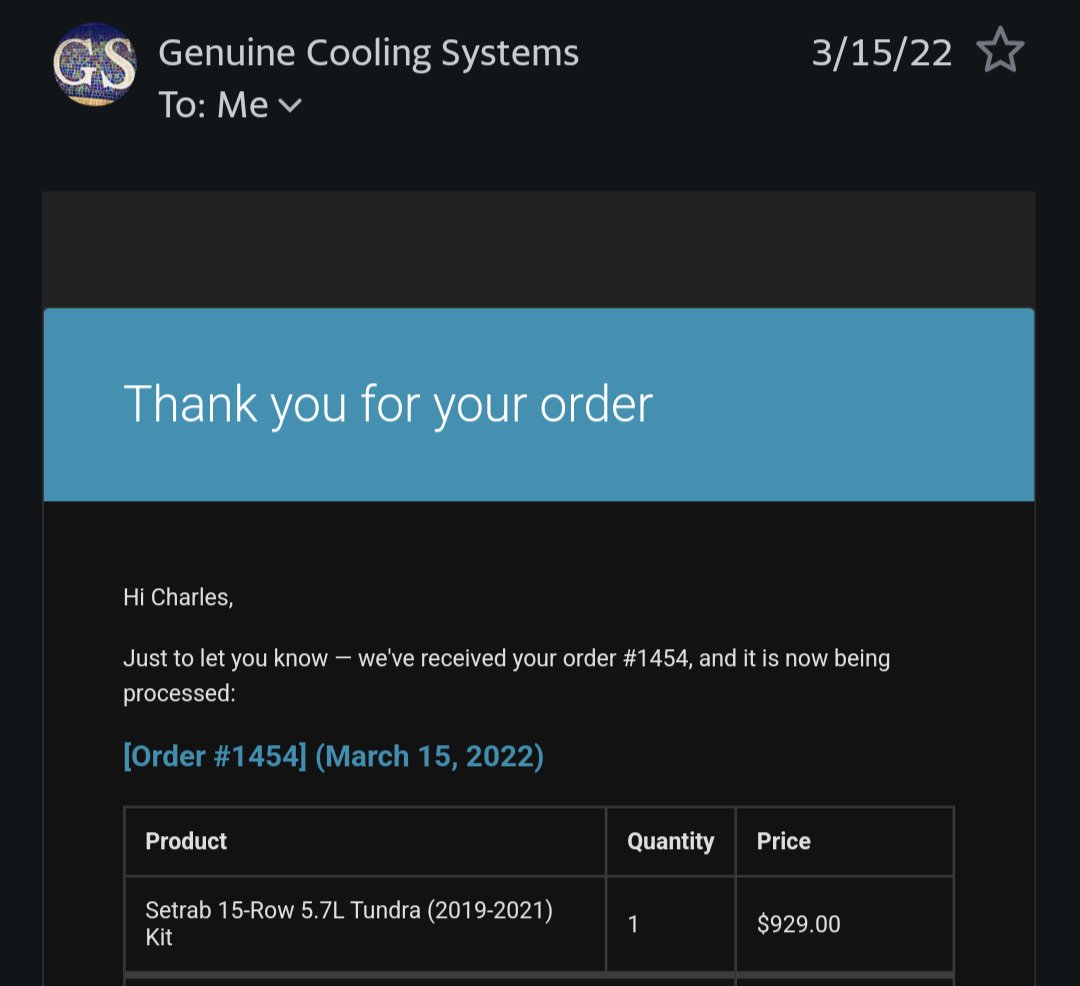This screenshot has height=986, width=1080.
Task: Click the word processed: in the message
Action: (x=179, y=693)
